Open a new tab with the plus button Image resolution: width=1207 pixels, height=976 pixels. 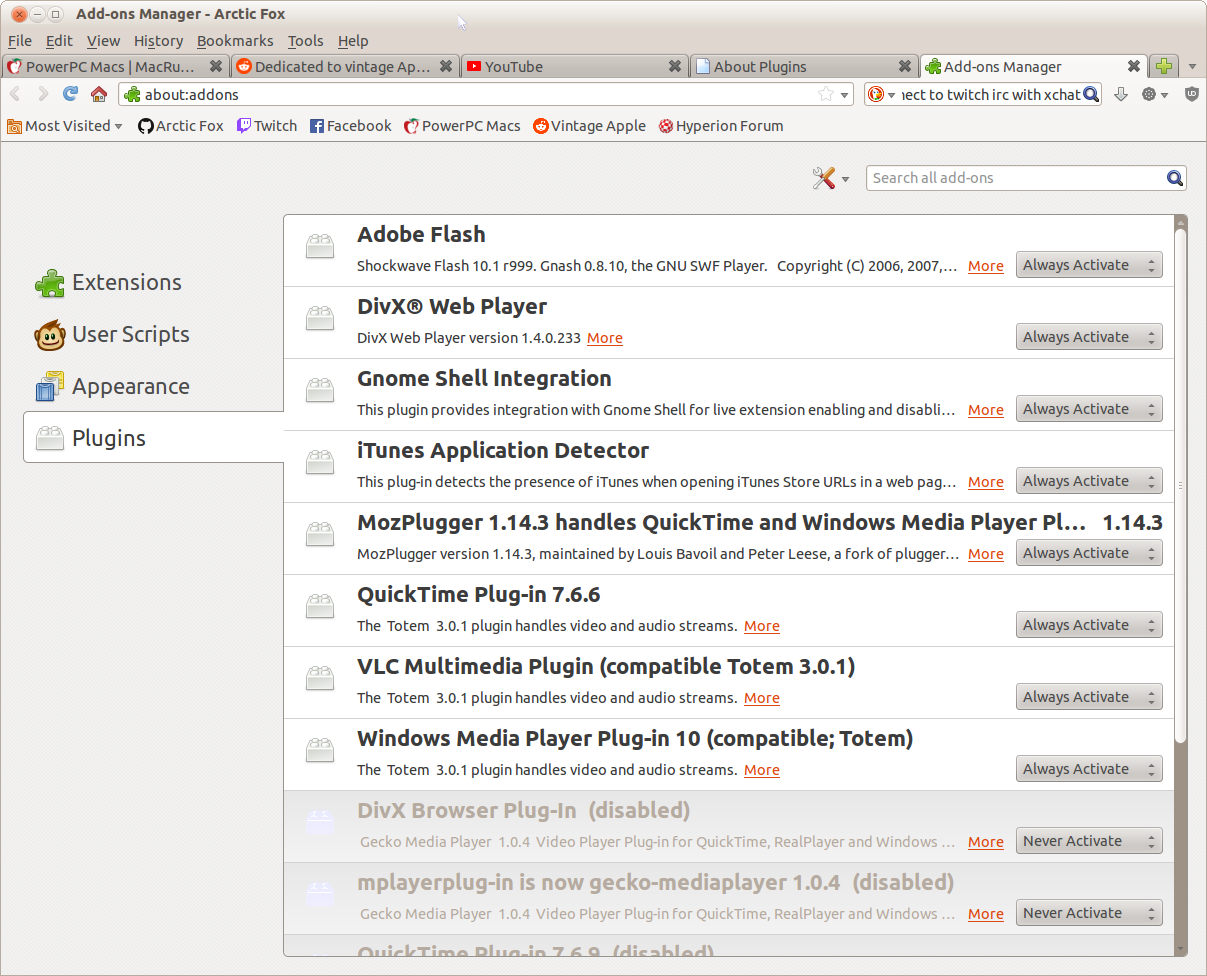[x=1163, y=67]
